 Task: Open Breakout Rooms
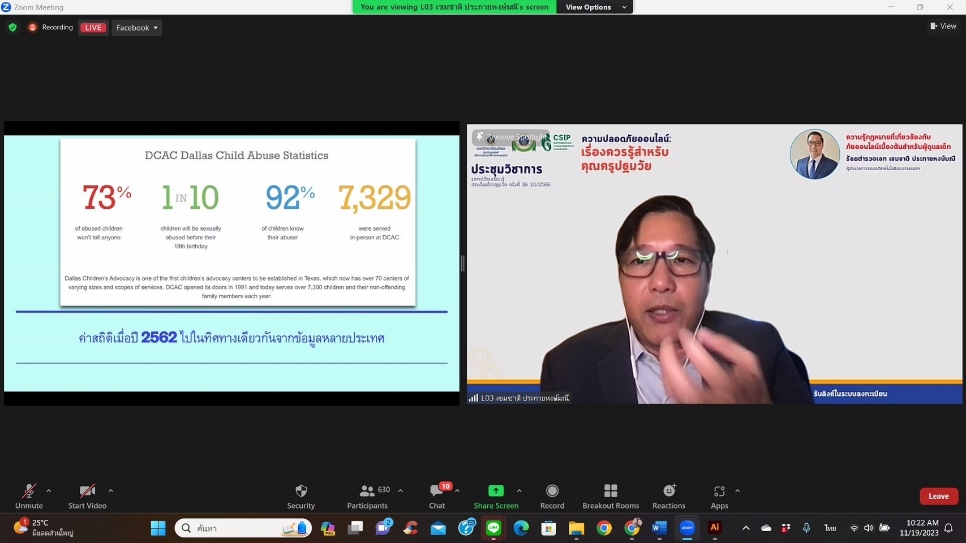[x=611, y=496]
